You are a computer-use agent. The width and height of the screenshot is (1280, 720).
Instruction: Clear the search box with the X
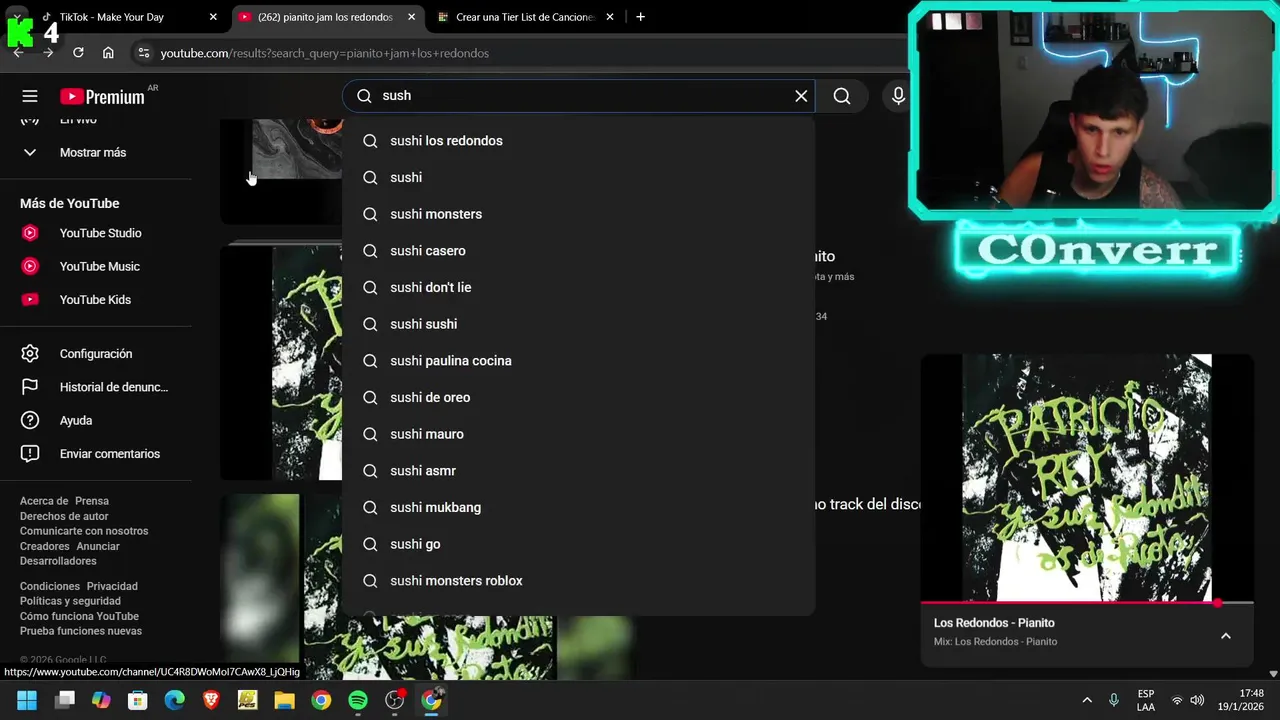(x=801, y=96)
